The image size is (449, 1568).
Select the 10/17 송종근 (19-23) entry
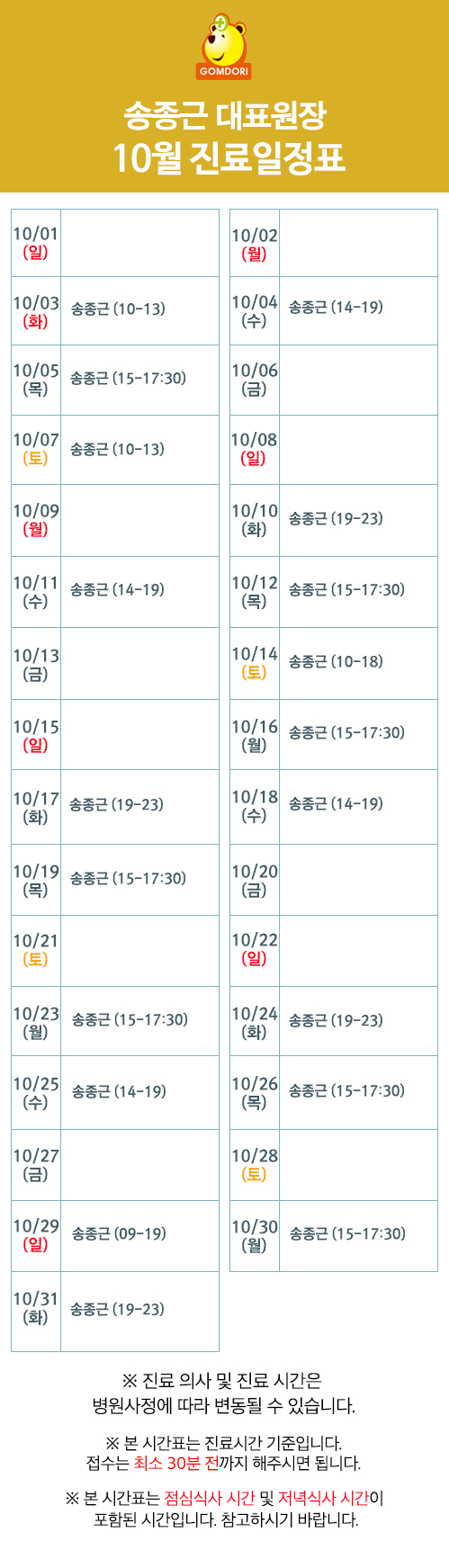click(x=117, y=804)
